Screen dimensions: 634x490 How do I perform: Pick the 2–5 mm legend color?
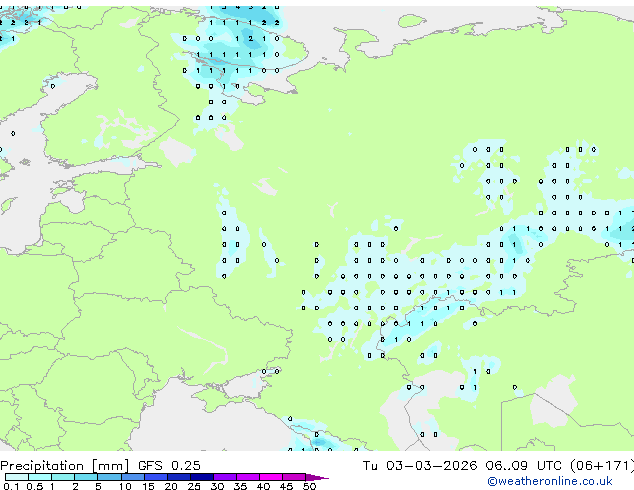click(x=86, y=477)
